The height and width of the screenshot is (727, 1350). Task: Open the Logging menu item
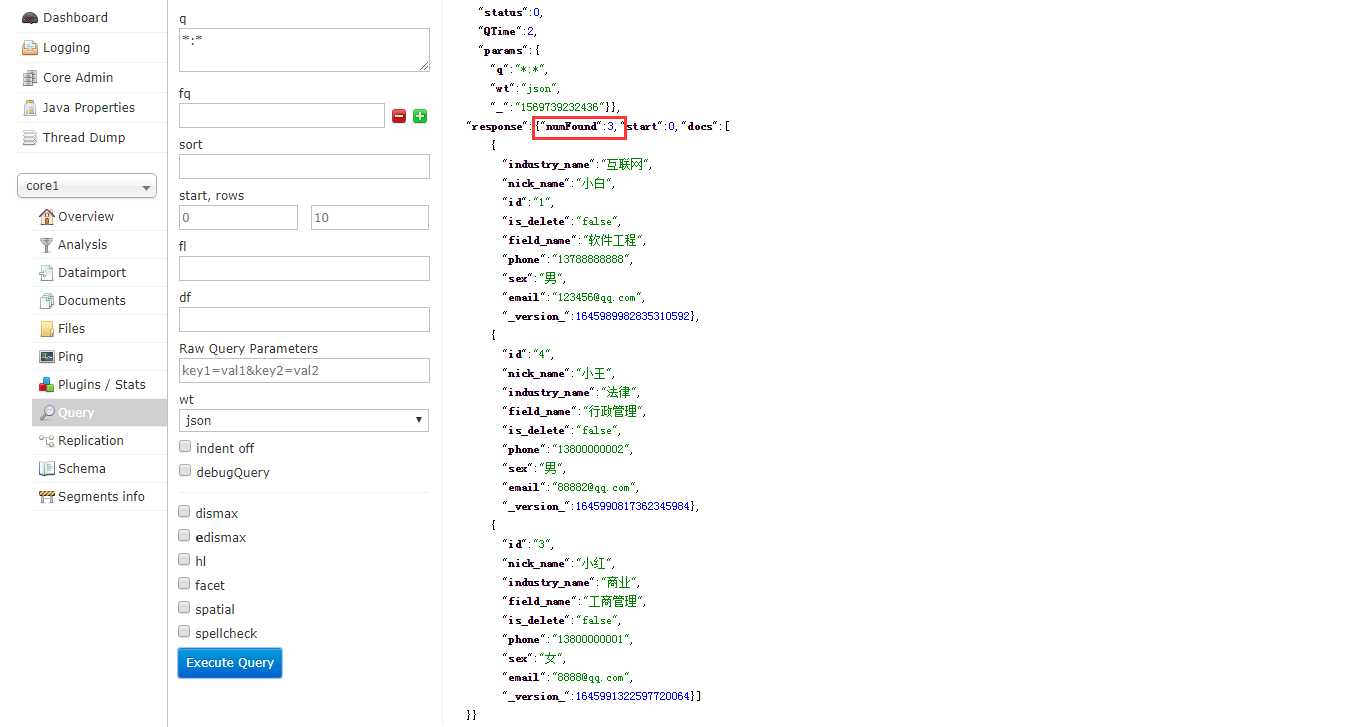coord(66,48)
